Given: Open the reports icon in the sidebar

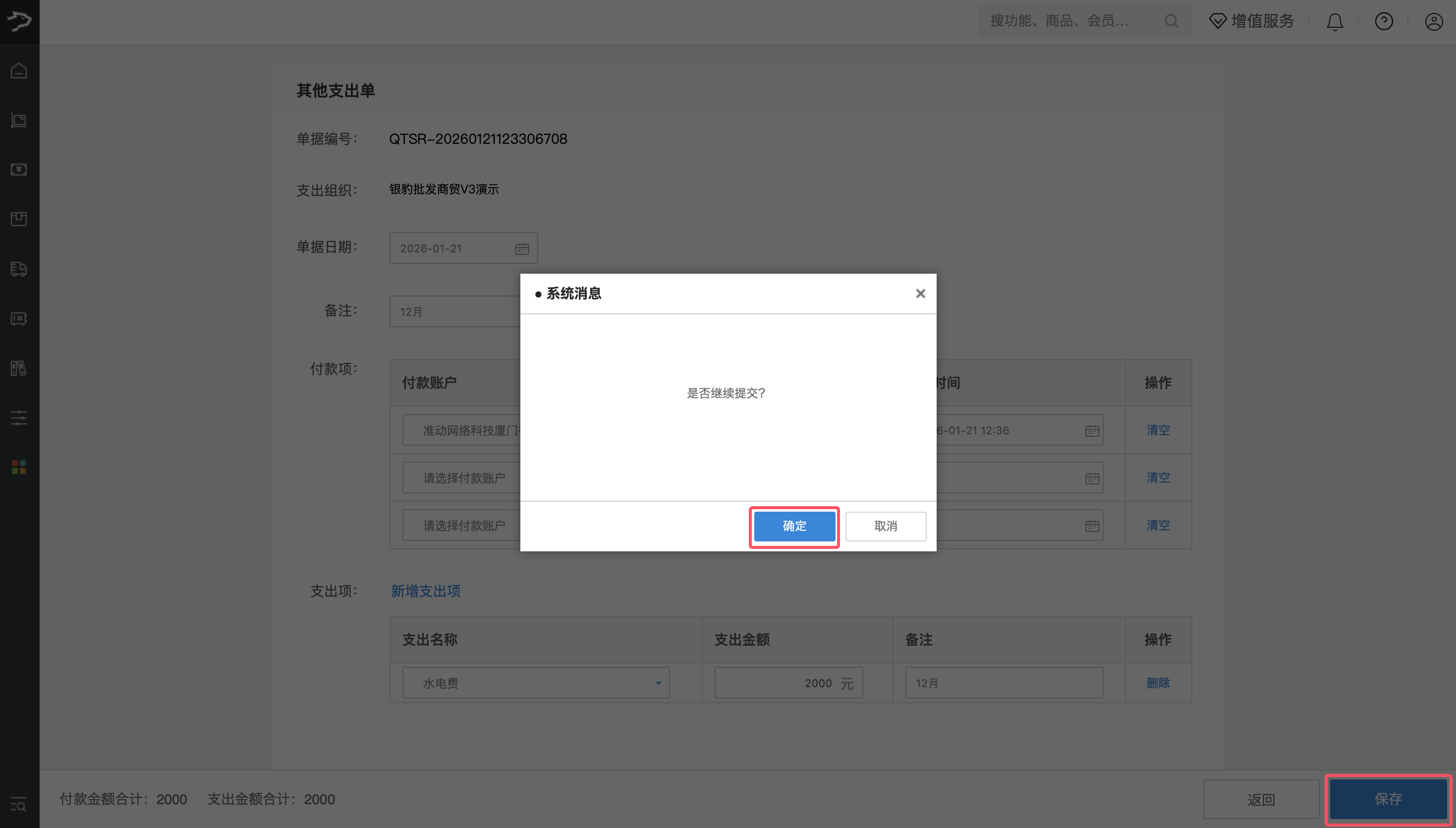Looking at the screenshot, I should 19,368.
